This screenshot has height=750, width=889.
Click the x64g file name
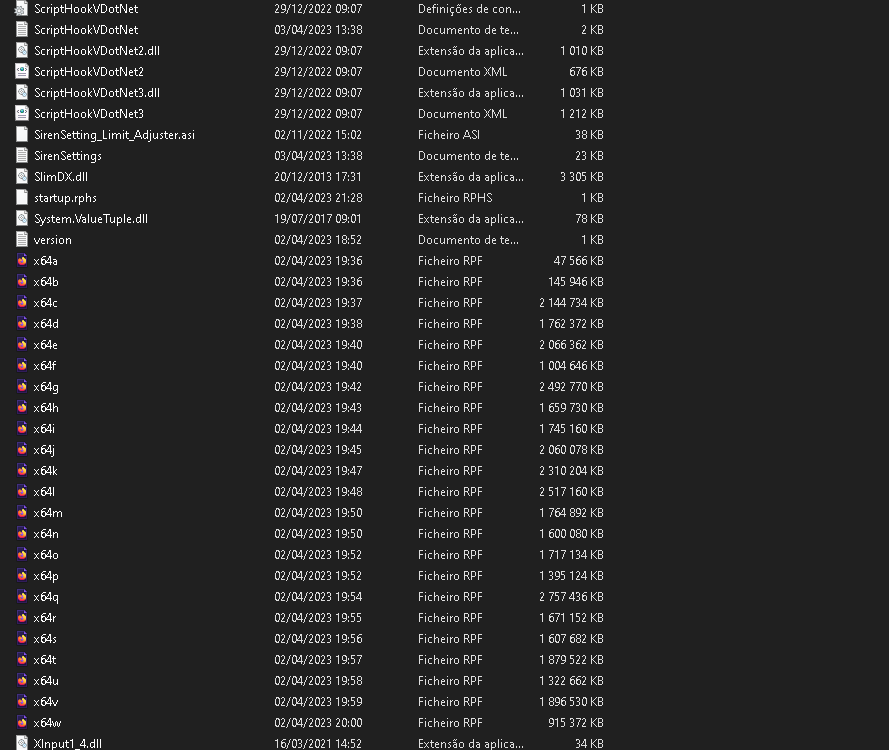point(46,387)
